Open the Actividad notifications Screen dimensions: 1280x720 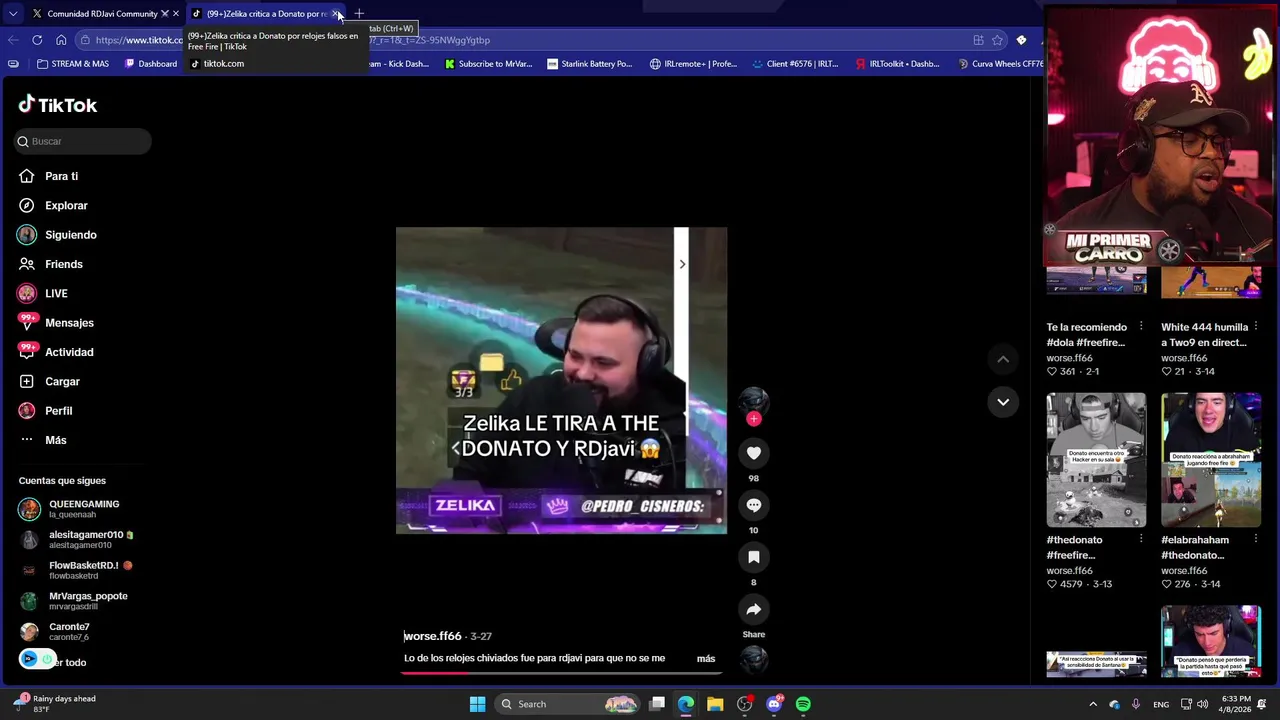click(69, 352)
